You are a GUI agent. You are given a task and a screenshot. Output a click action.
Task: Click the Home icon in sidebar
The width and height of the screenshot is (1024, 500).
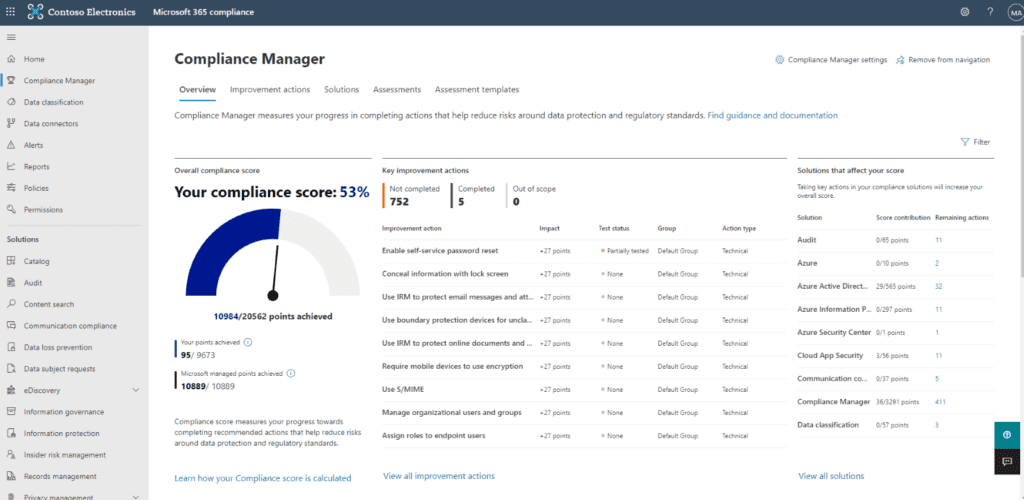coord(11,59)
